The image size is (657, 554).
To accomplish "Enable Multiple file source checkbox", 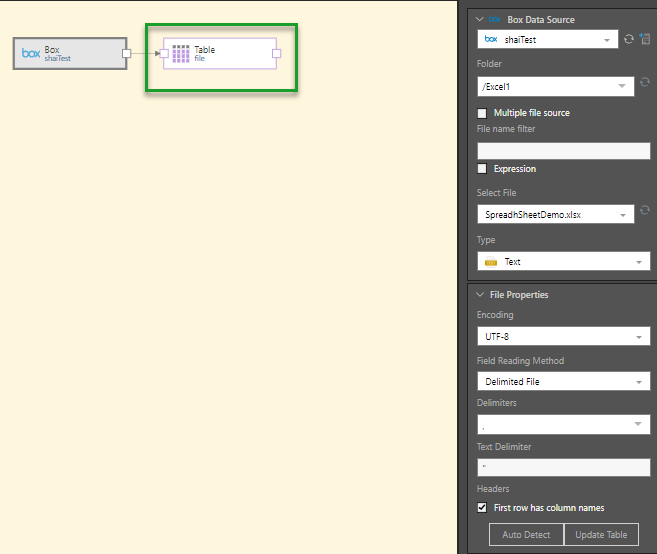I will coord(483,113).
